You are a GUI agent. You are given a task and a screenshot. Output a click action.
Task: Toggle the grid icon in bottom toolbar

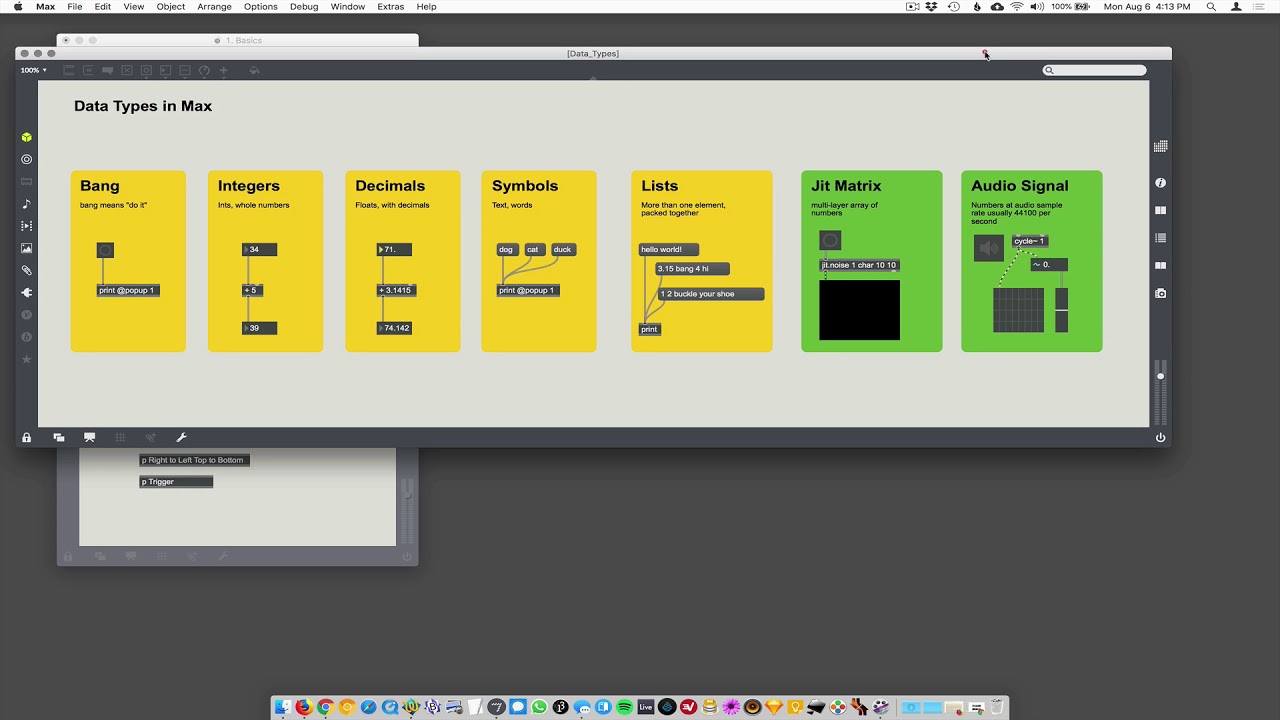point(120,437)
